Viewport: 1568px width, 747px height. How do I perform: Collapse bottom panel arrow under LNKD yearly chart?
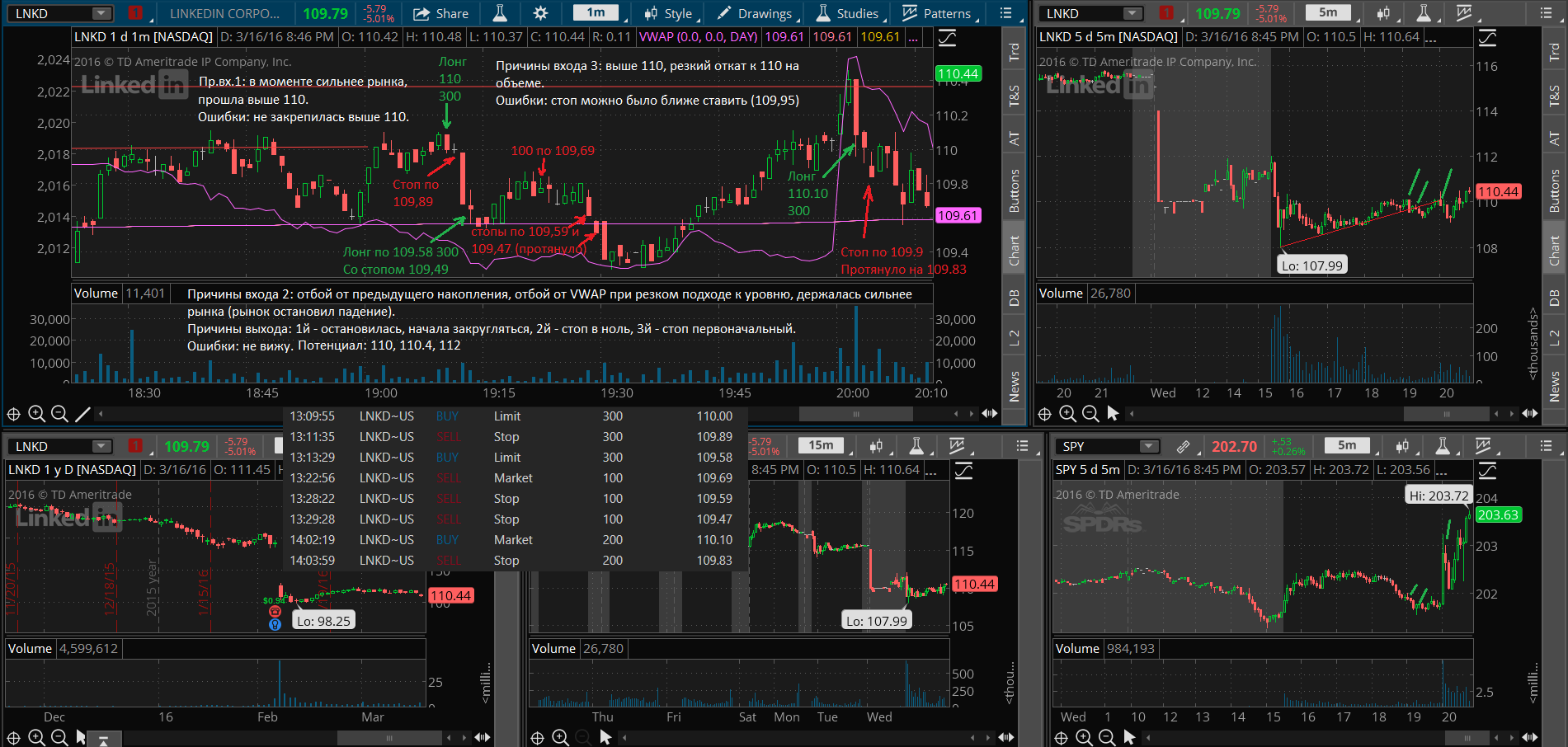(x=104, y=740)
